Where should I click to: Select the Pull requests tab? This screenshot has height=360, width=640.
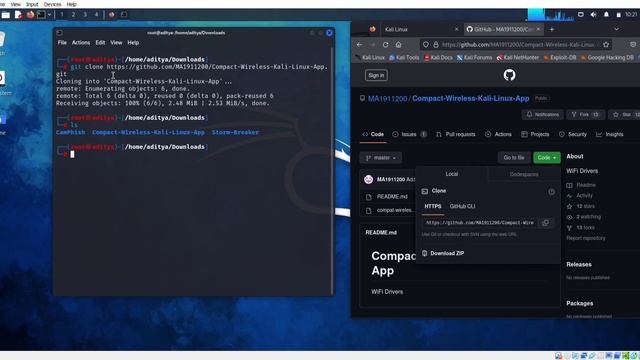(456, 134)
